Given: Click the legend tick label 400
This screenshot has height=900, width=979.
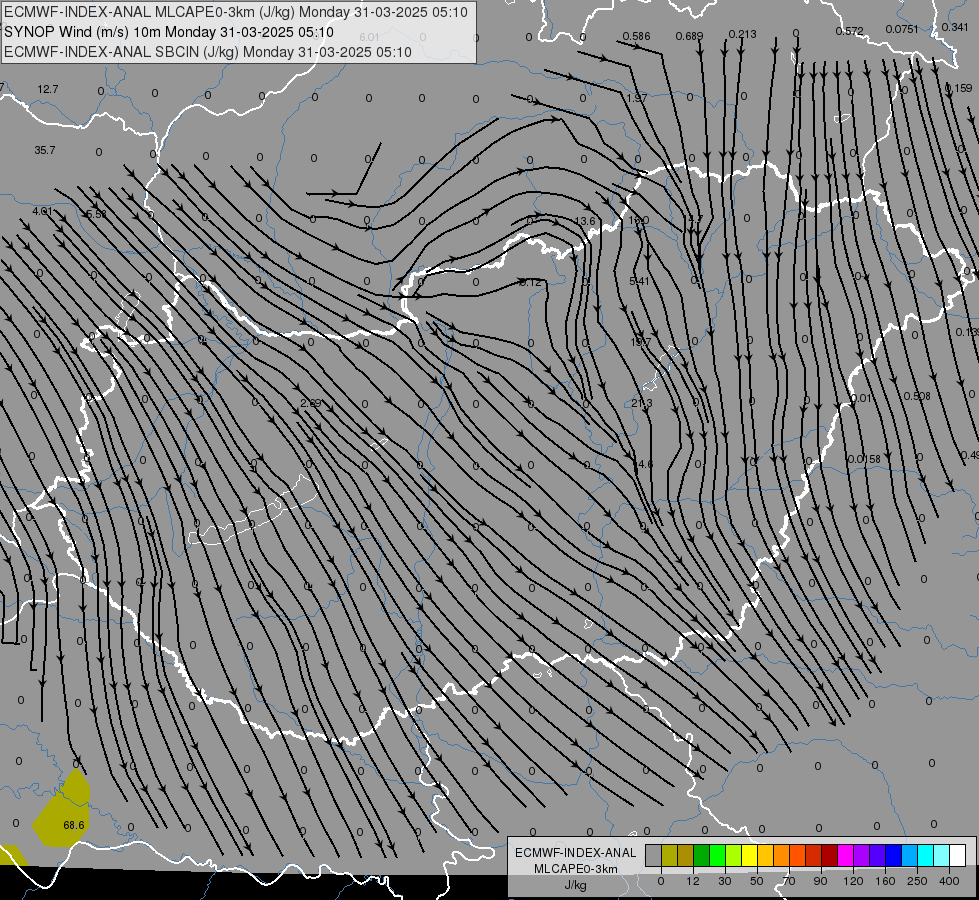Looking at the screenshot, I should click(x=949, y=881).
